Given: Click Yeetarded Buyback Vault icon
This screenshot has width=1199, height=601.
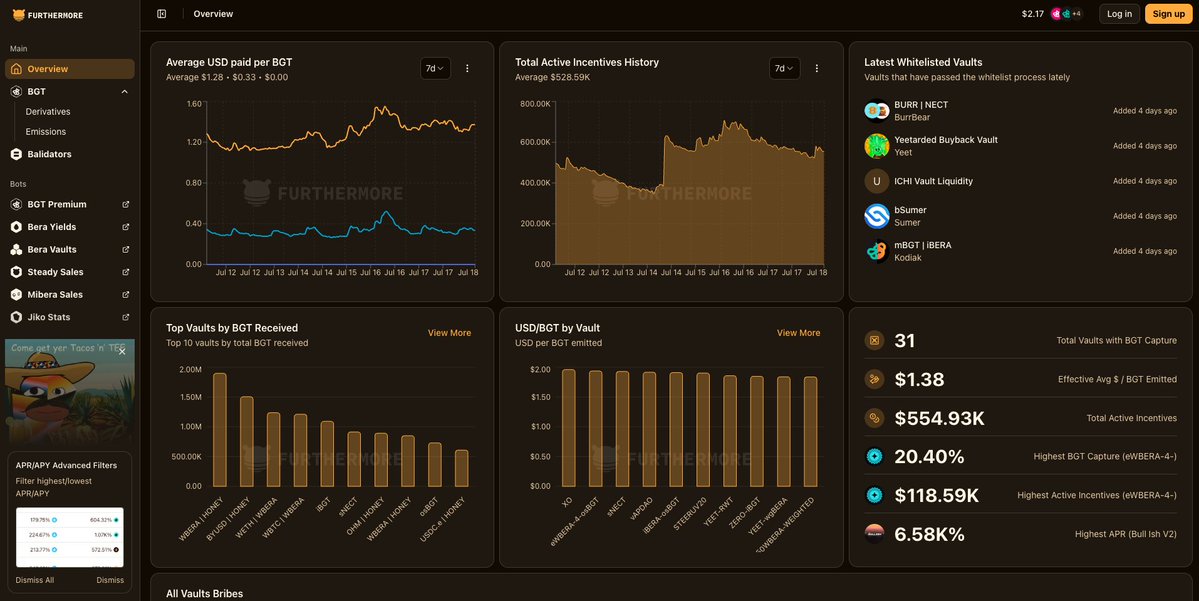Looking at the screenshot, I should 876,145.
